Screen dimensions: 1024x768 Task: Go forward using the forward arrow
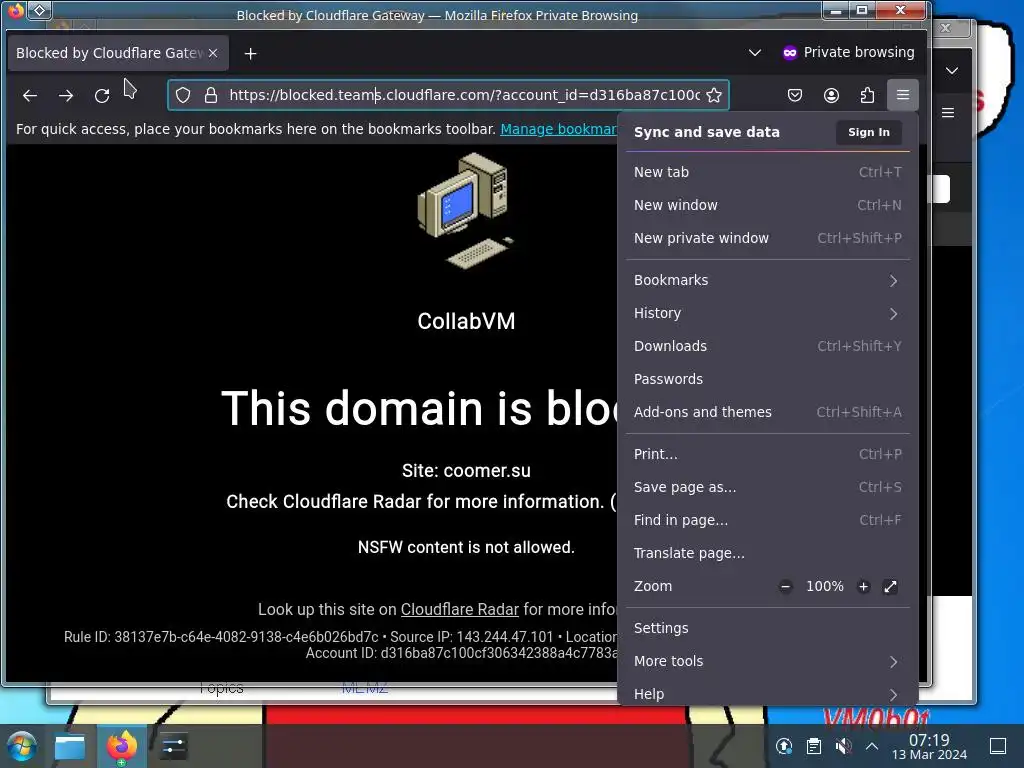65,95
